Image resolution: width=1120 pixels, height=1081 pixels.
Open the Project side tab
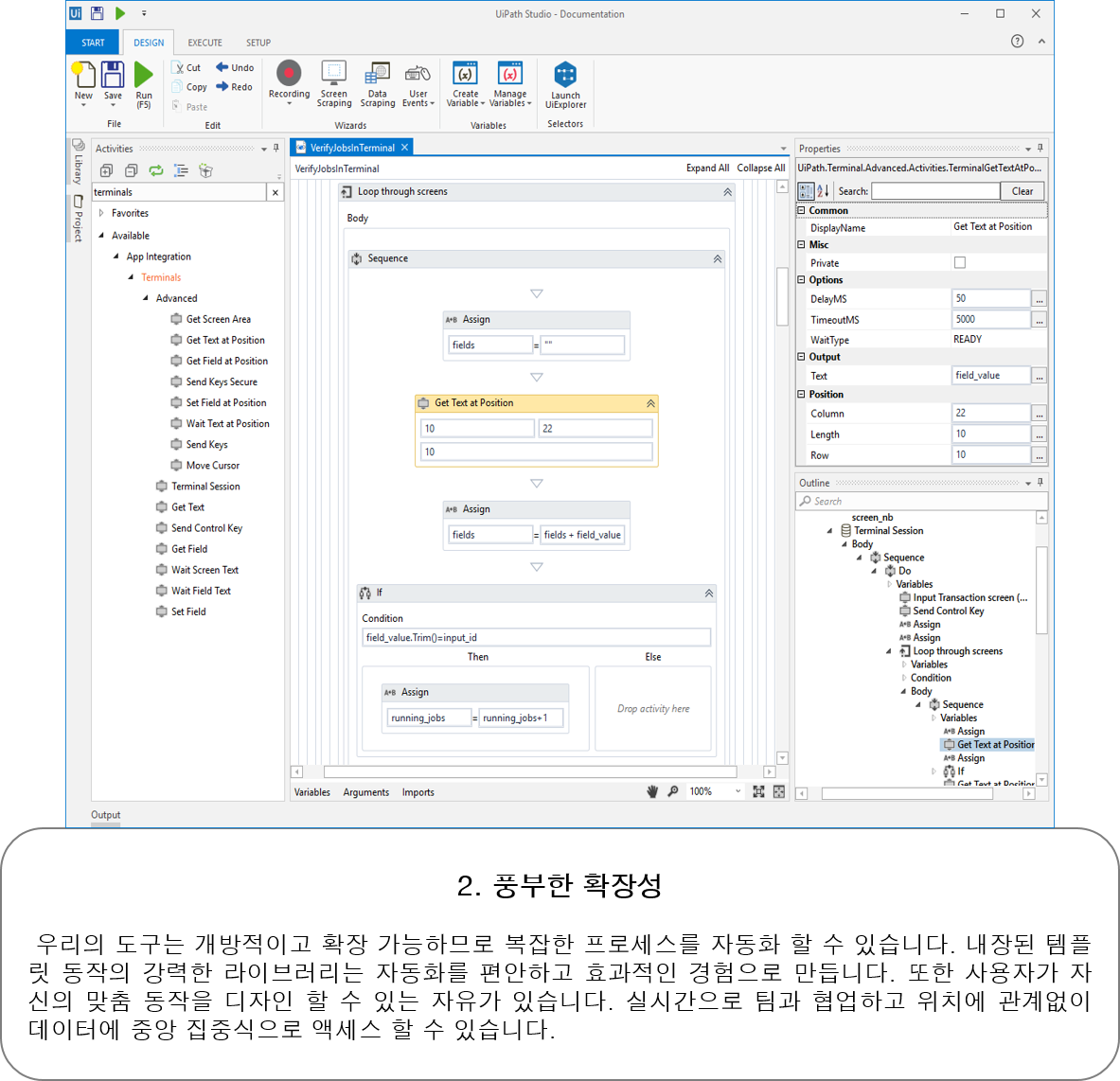[x=79, y=219]
